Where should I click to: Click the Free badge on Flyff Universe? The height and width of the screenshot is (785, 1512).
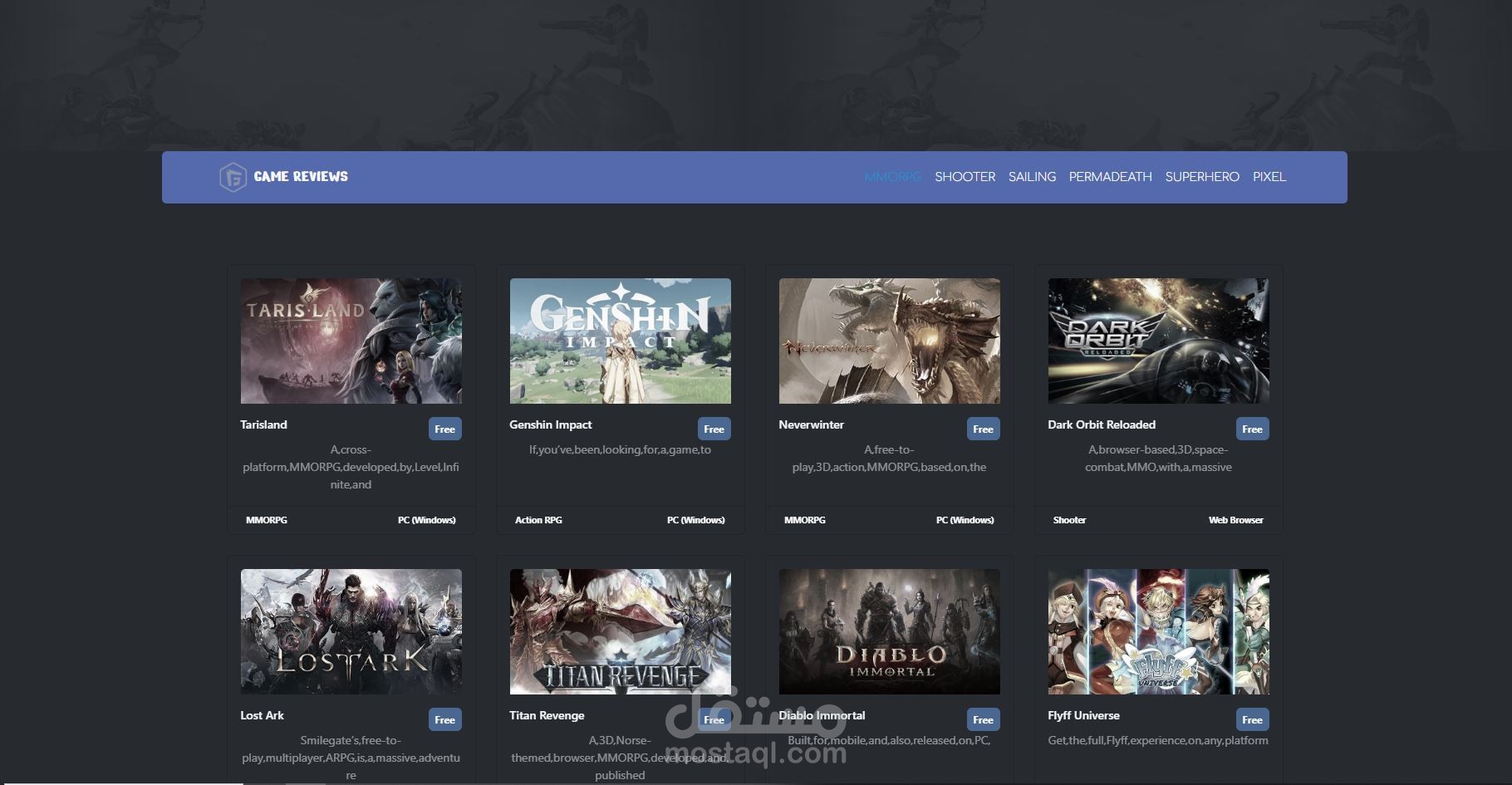point(1252,720)
